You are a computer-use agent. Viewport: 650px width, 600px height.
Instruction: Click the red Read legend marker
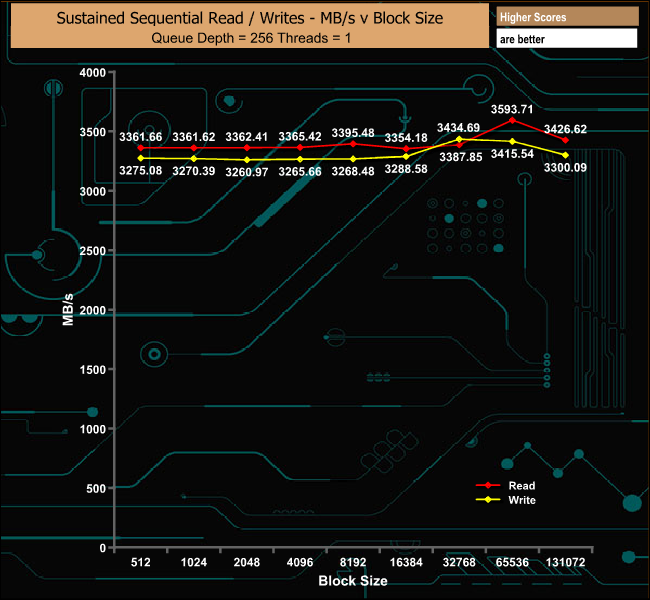[x=488, y=485]
